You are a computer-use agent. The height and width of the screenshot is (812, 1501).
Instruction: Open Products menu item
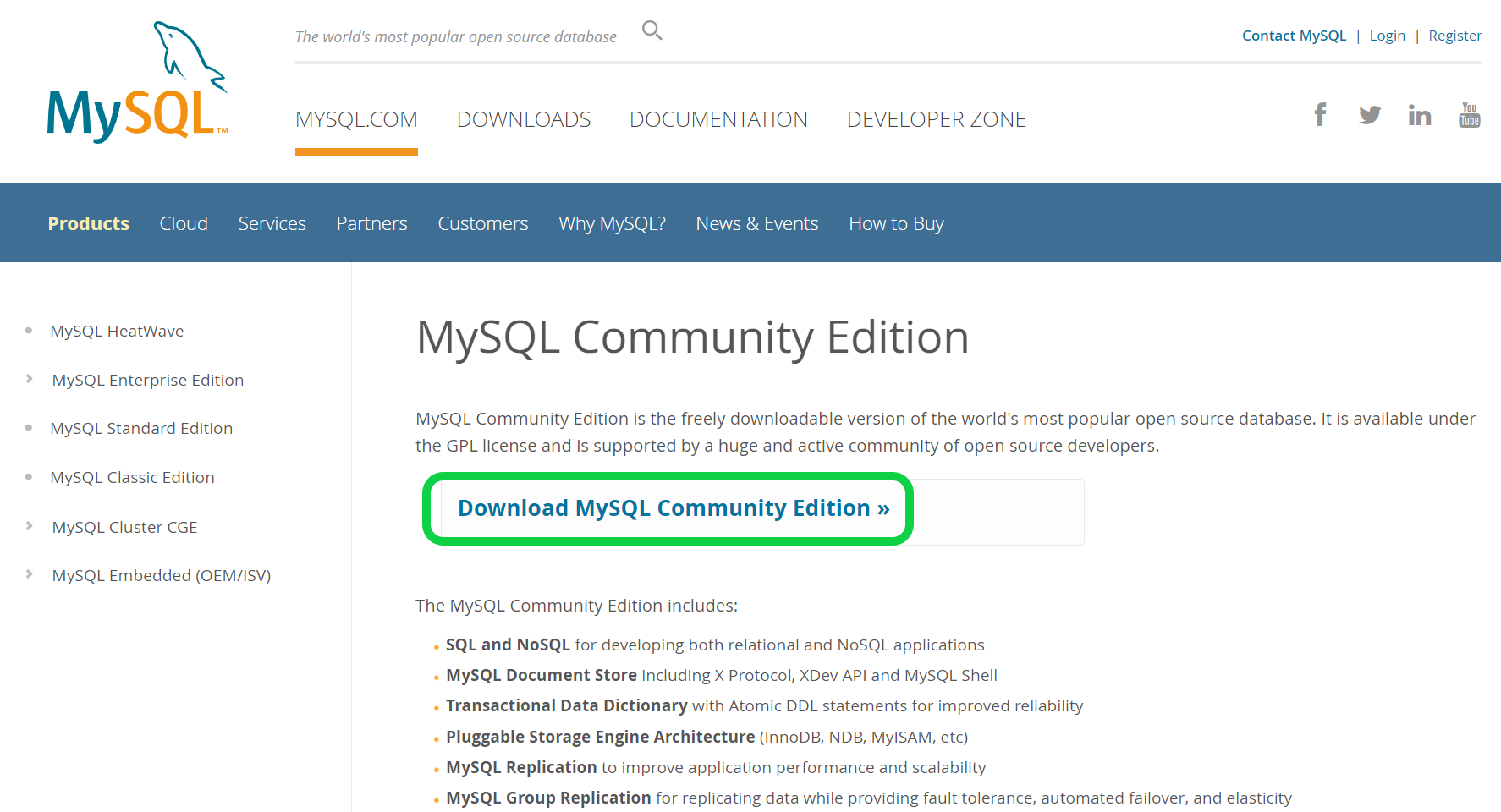(x=89, y=223)
